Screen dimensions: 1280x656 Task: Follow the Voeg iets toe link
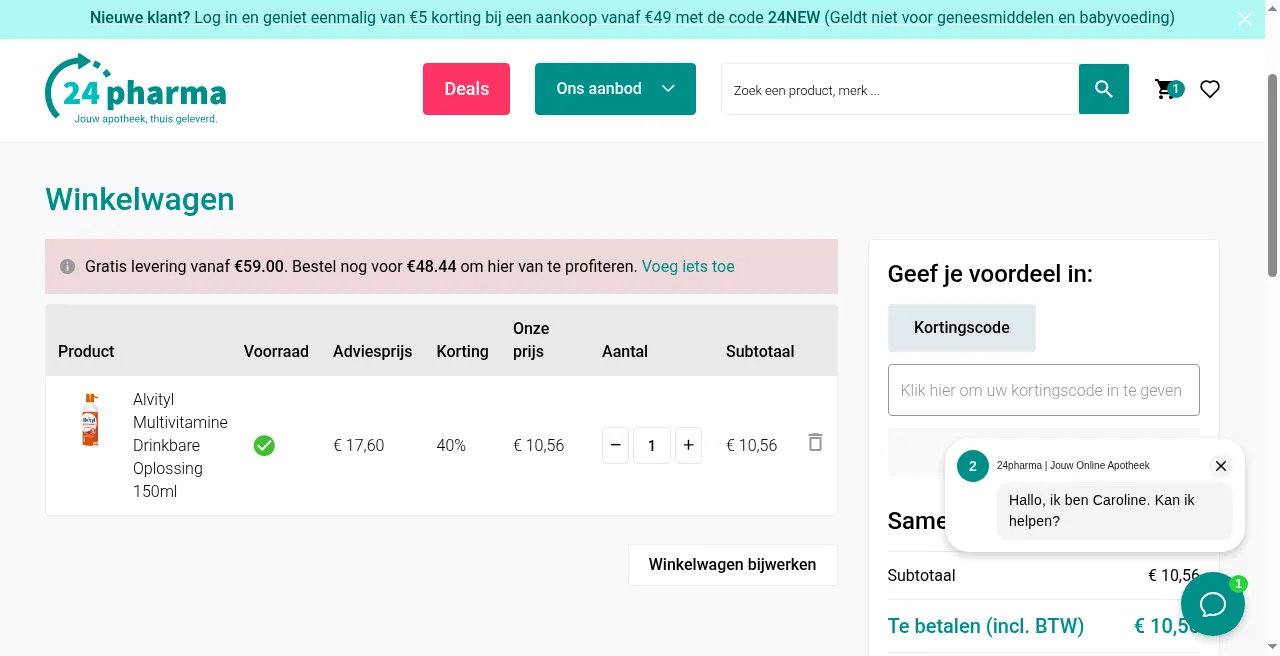click(688, 267)
